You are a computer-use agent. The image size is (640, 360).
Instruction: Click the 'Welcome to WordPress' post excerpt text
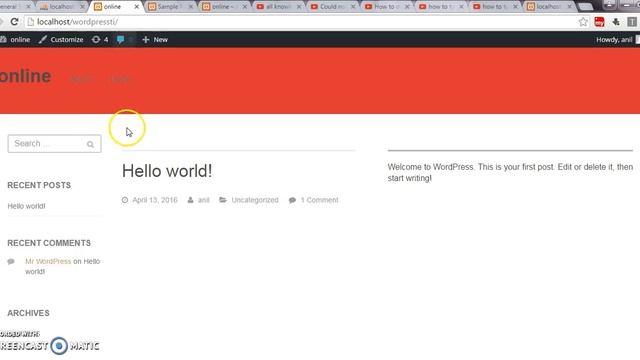(x=510, y=172)
